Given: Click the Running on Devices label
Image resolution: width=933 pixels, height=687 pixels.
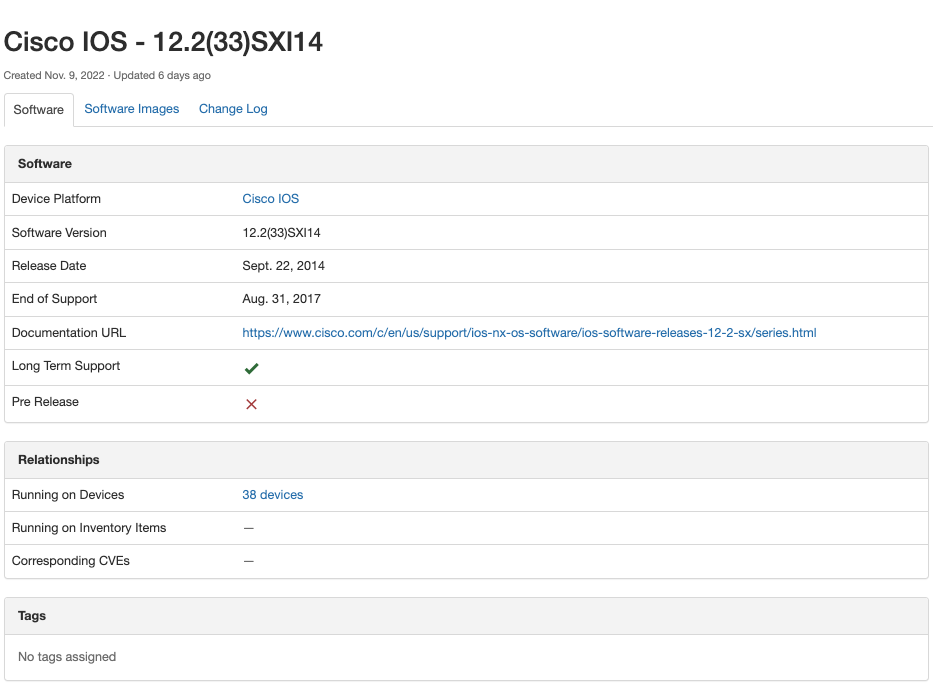Looking at the screenshot, I should 68,495.
